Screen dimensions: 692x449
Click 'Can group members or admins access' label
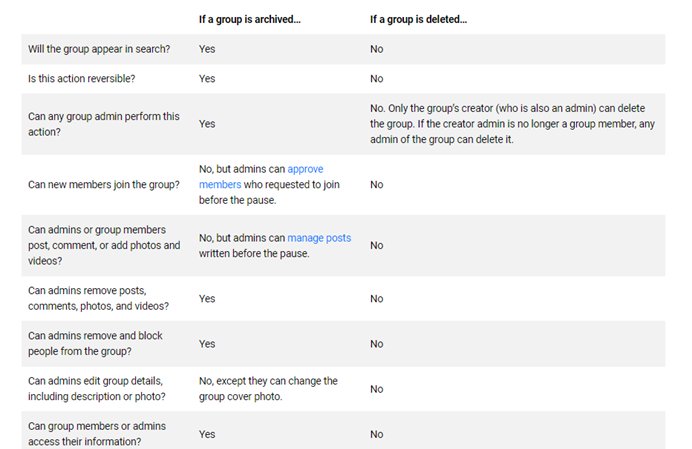tap(97, 434)
